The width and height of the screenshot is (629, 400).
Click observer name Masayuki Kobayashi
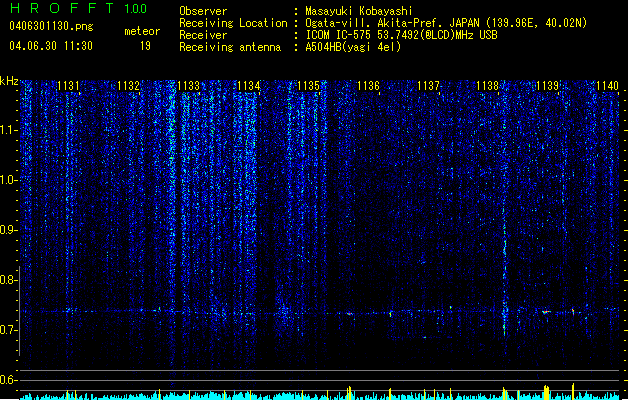tap(359, 11)
